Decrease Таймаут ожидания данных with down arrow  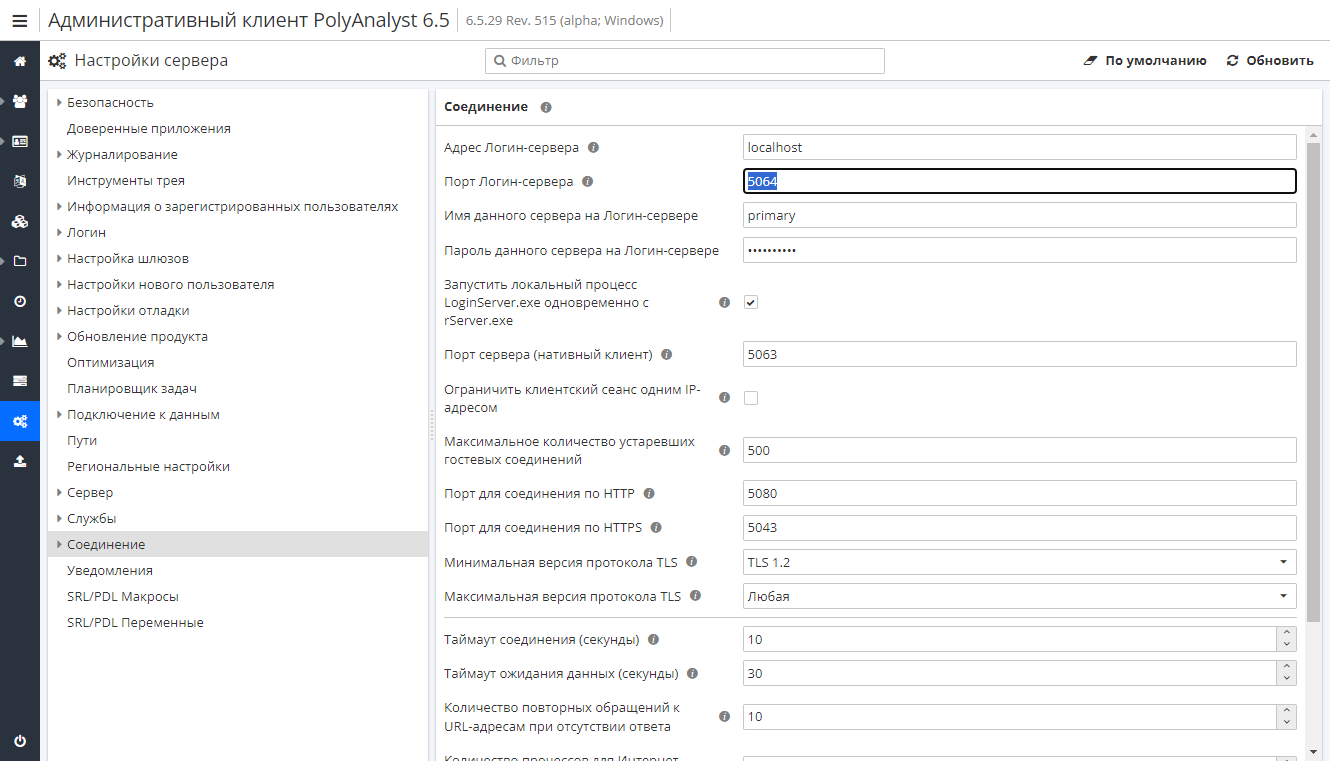1287,680
